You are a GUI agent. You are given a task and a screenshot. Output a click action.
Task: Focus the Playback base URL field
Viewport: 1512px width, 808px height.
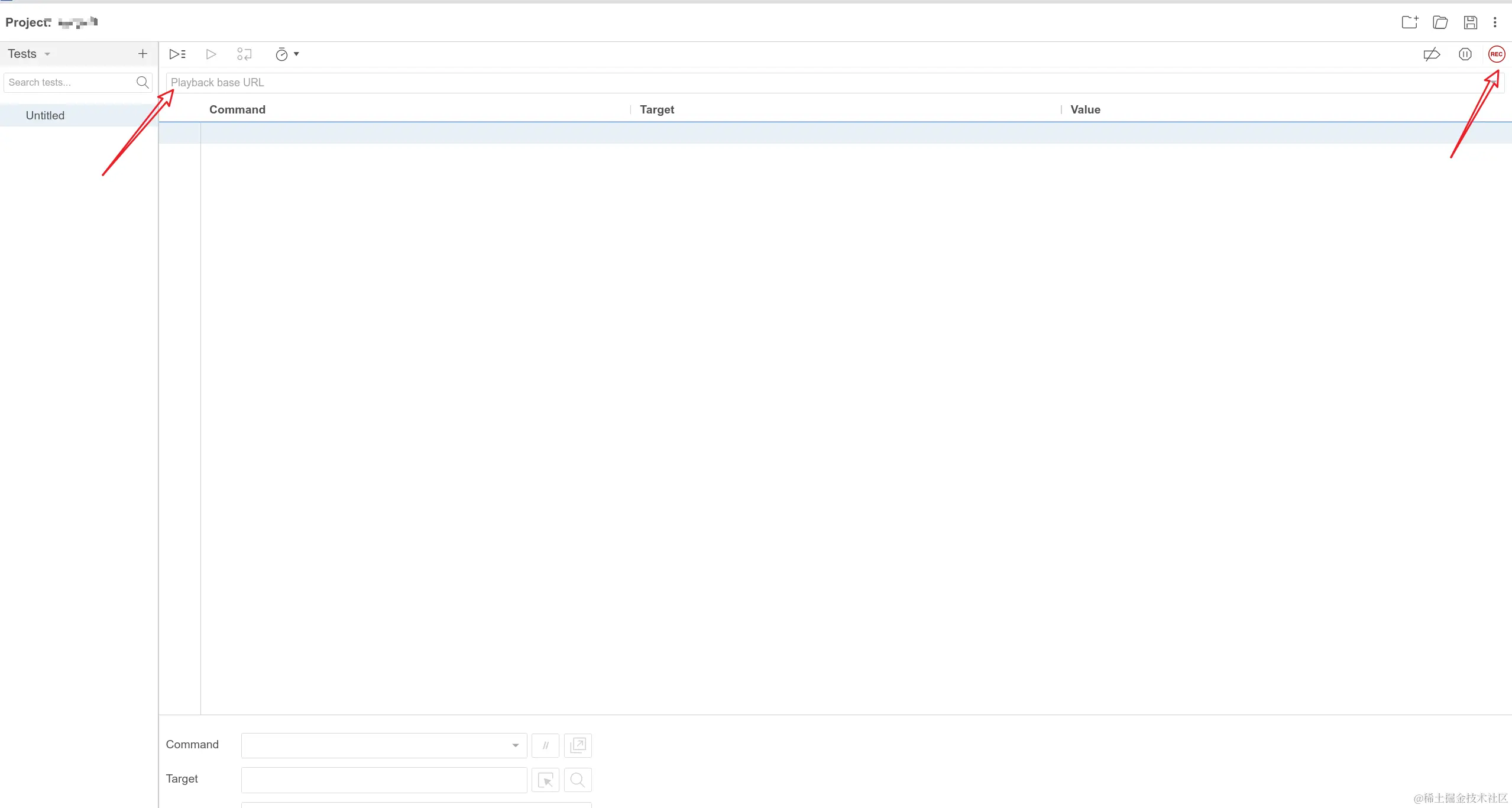[828, 82]
